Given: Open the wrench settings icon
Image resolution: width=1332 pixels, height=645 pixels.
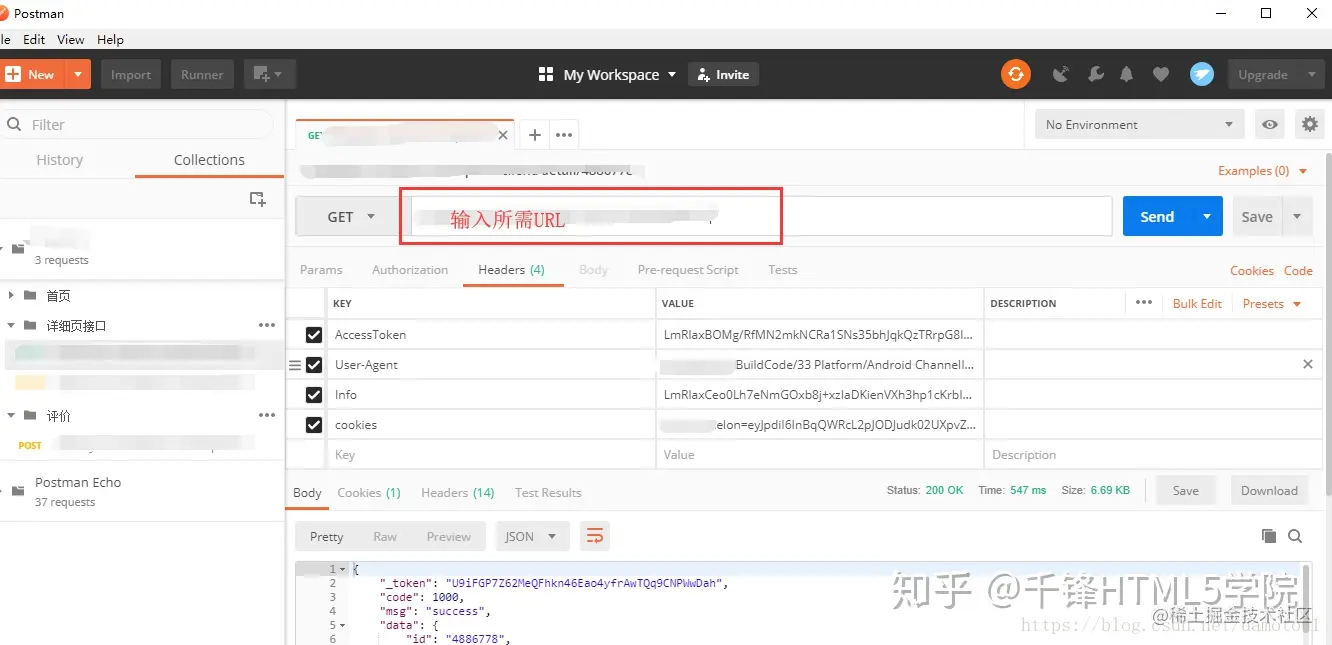Looking at the screenshot, I should click(1095, 75).
